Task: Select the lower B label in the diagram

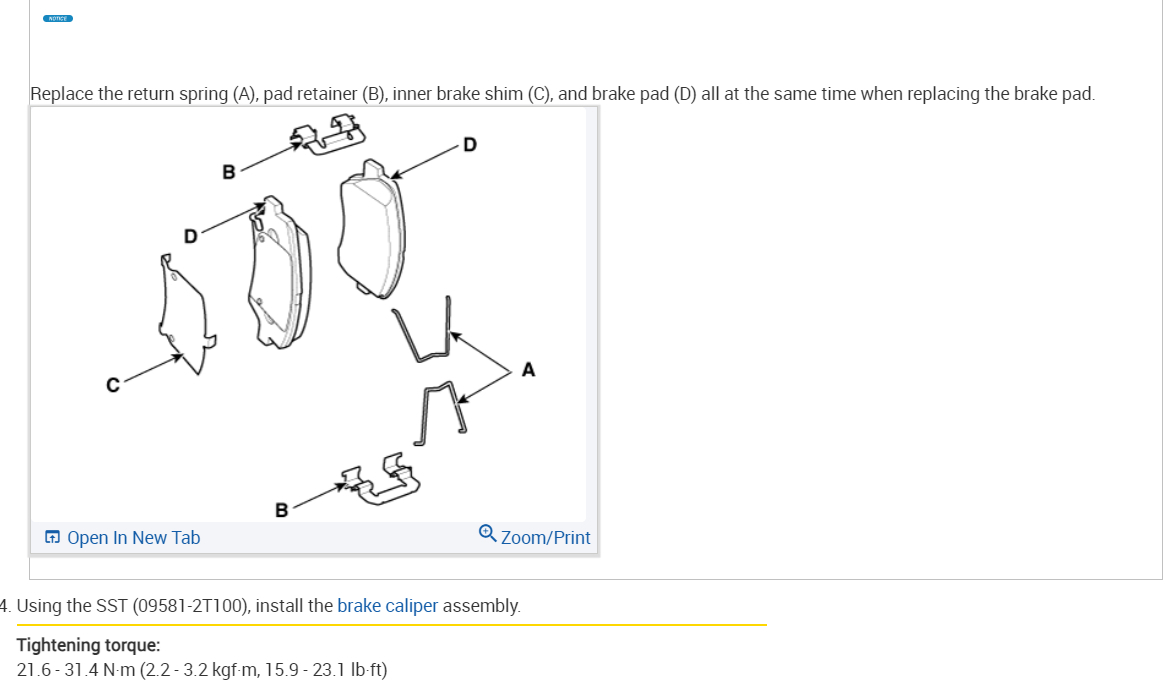Action: [x=281, y=510]
